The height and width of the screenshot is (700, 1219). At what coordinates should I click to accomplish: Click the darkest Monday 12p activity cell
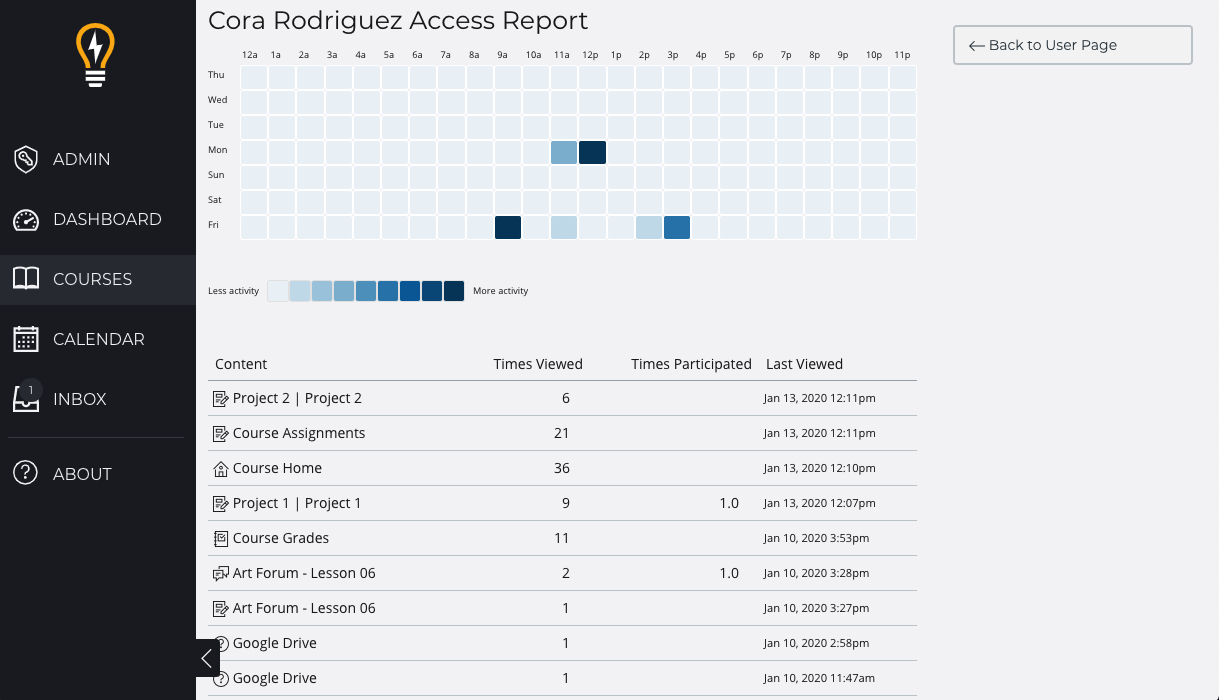coord(592,152)
